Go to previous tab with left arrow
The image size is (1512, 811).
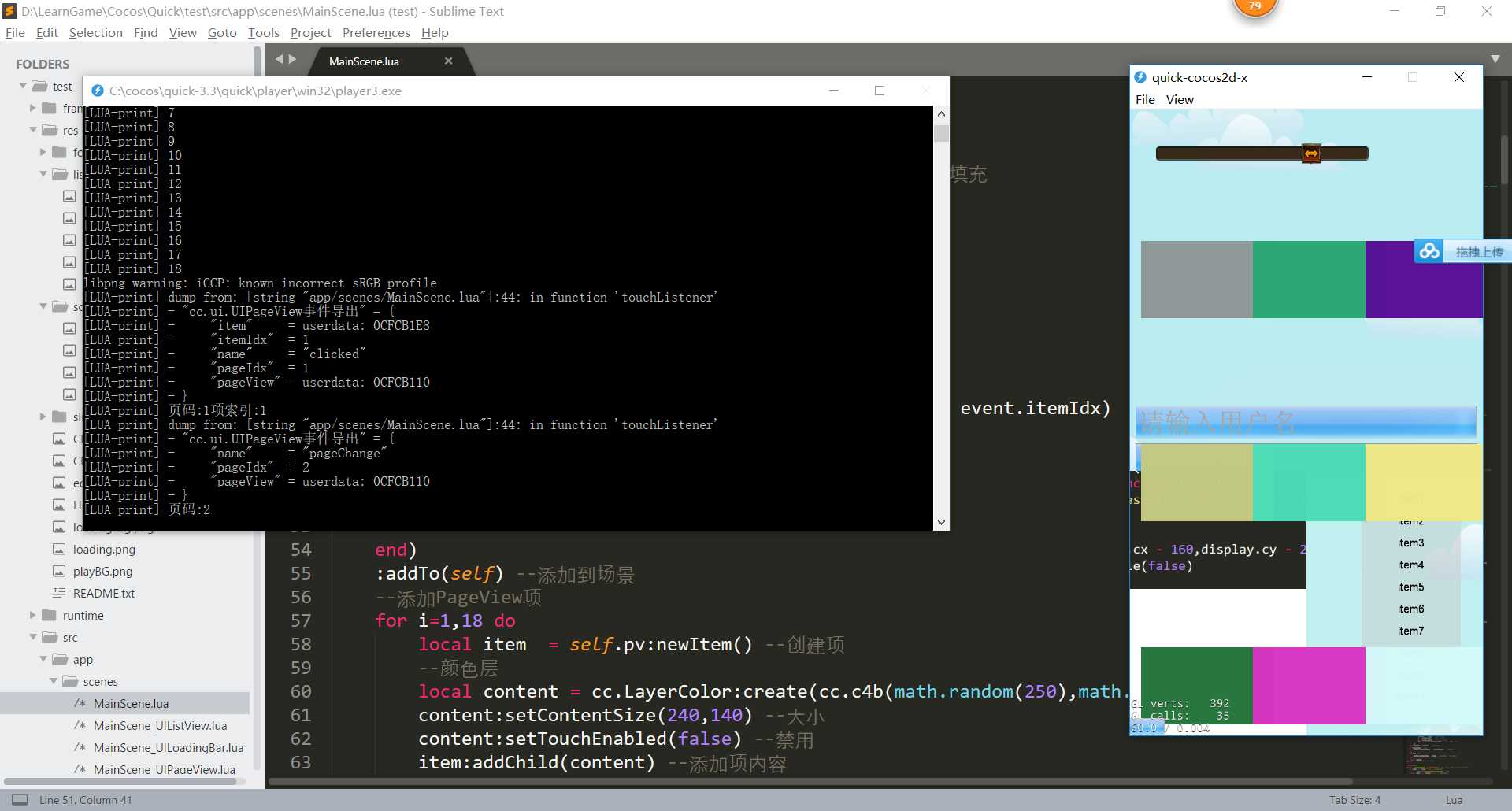(x=279, y=59)
